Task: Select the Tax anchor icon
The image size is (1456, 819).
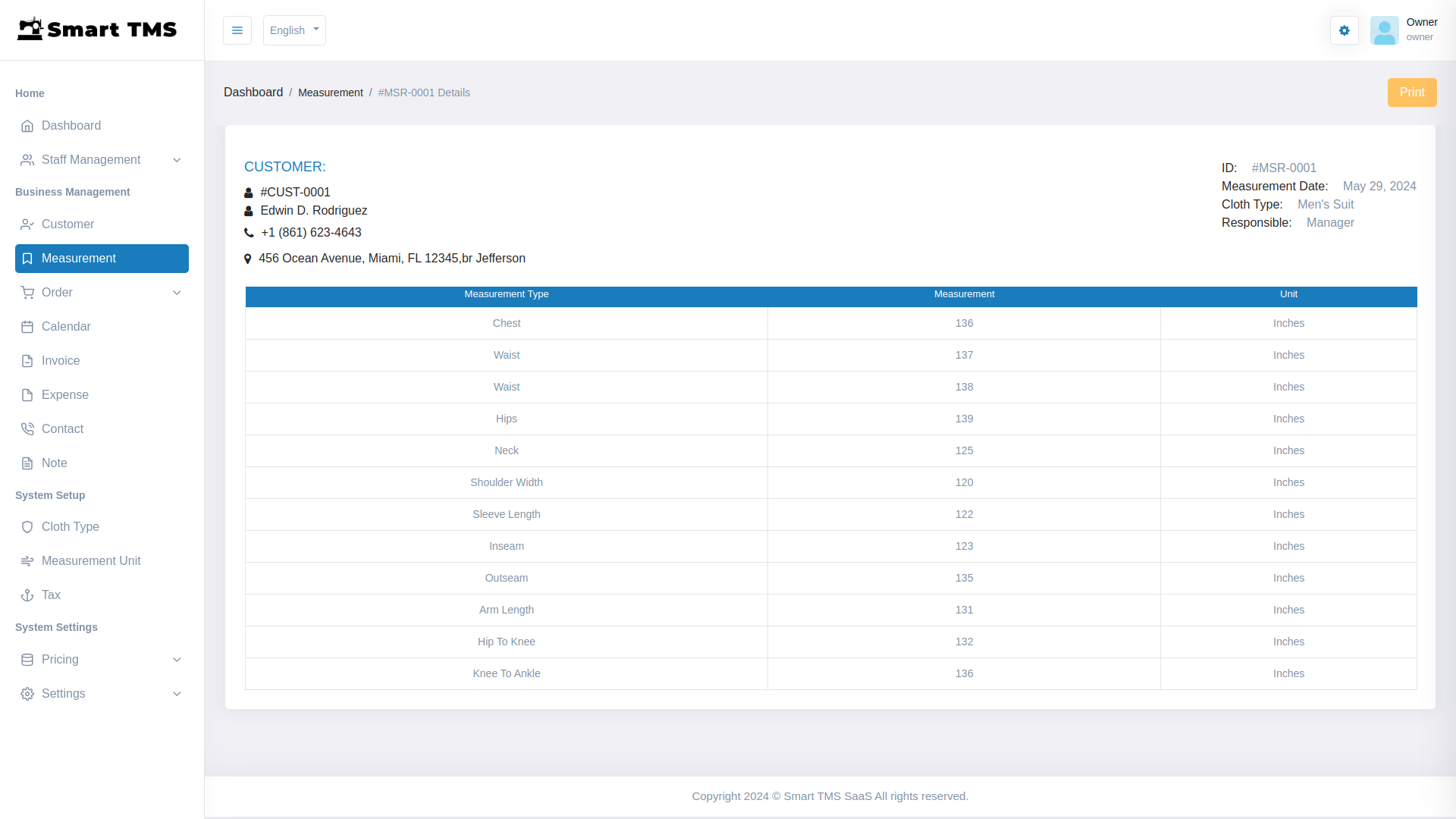Action: (x=27, y=595)
